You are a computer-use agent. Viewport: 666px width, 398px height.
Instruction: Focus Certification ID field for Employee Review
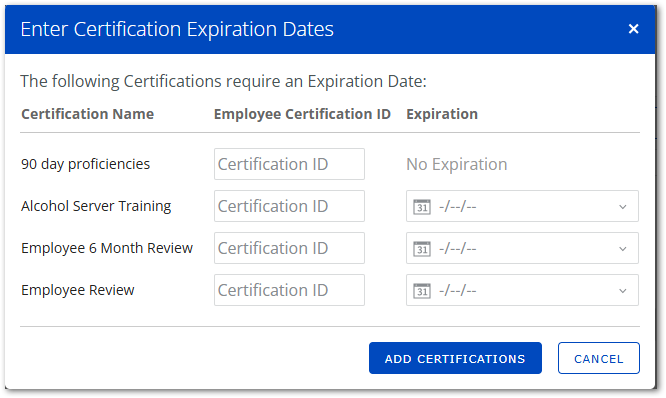tap(289, 290)
